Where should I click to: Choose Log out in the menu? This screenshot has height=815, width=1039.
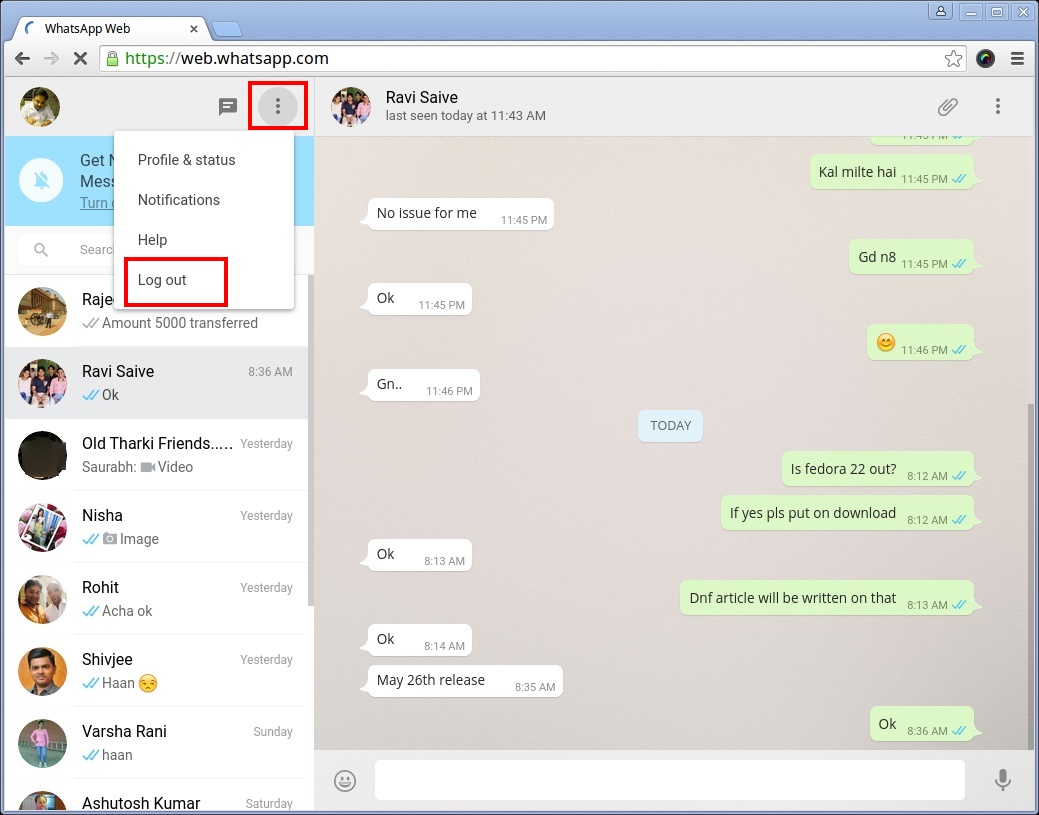pos(203,280)
